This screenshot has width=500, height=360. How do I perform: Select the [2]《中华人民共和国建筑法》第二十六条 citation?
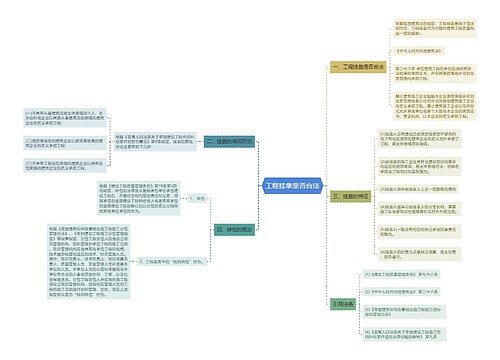point(402,292)
